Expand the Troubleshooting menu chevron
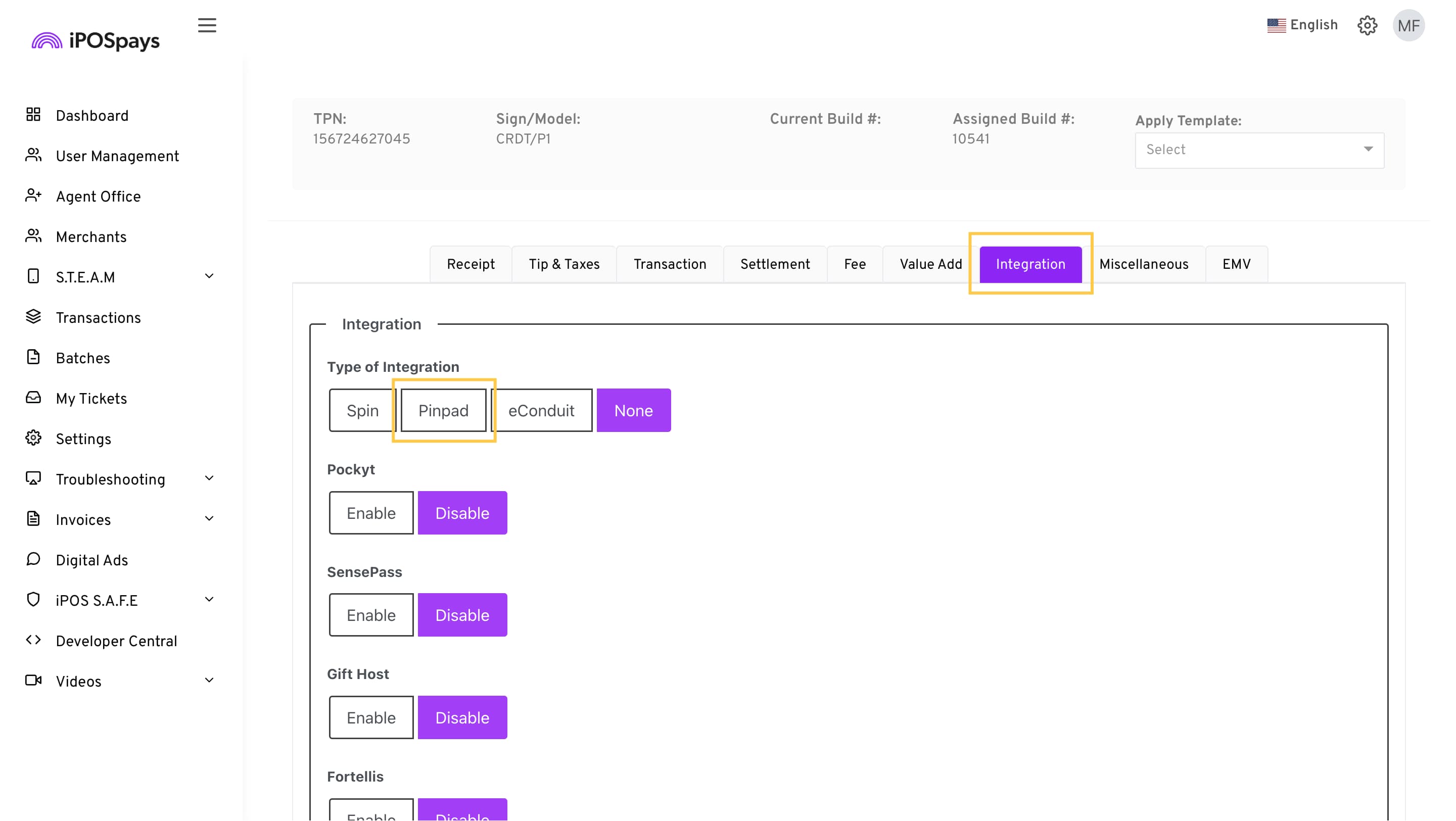 point(209,478)
